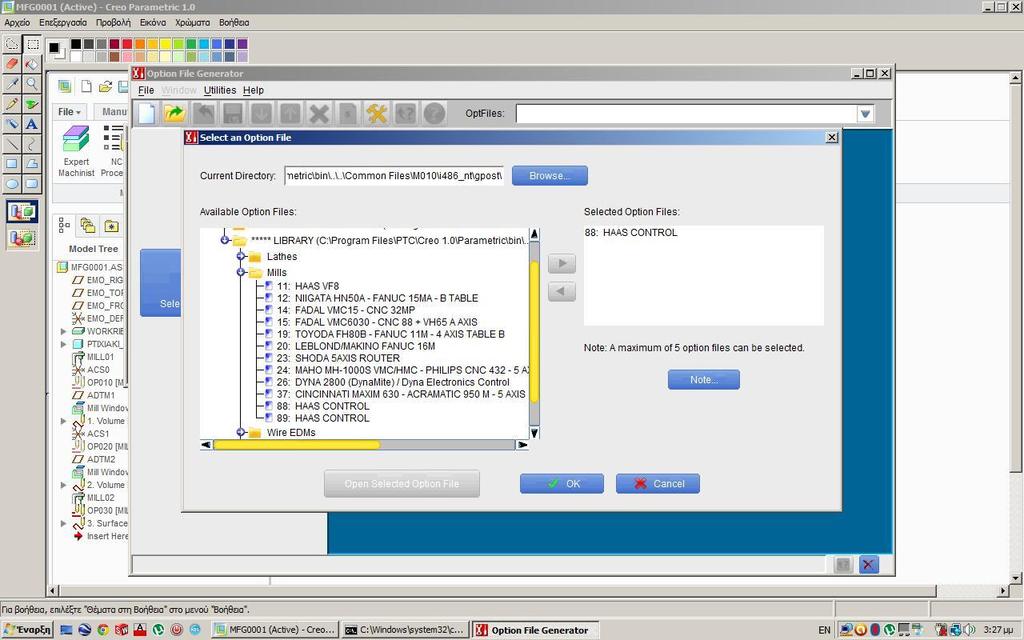Expand the 1. Volume node in Model Tree

pos(63,421)
